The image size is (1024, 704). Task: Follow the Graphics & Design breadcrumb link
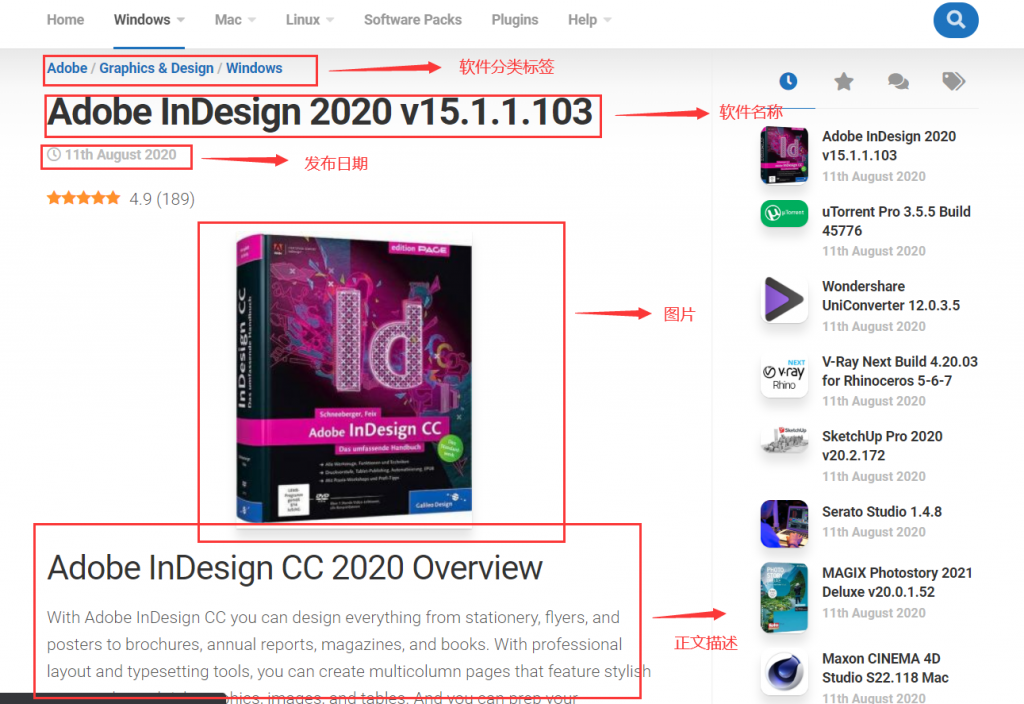[x=156, y=68]
